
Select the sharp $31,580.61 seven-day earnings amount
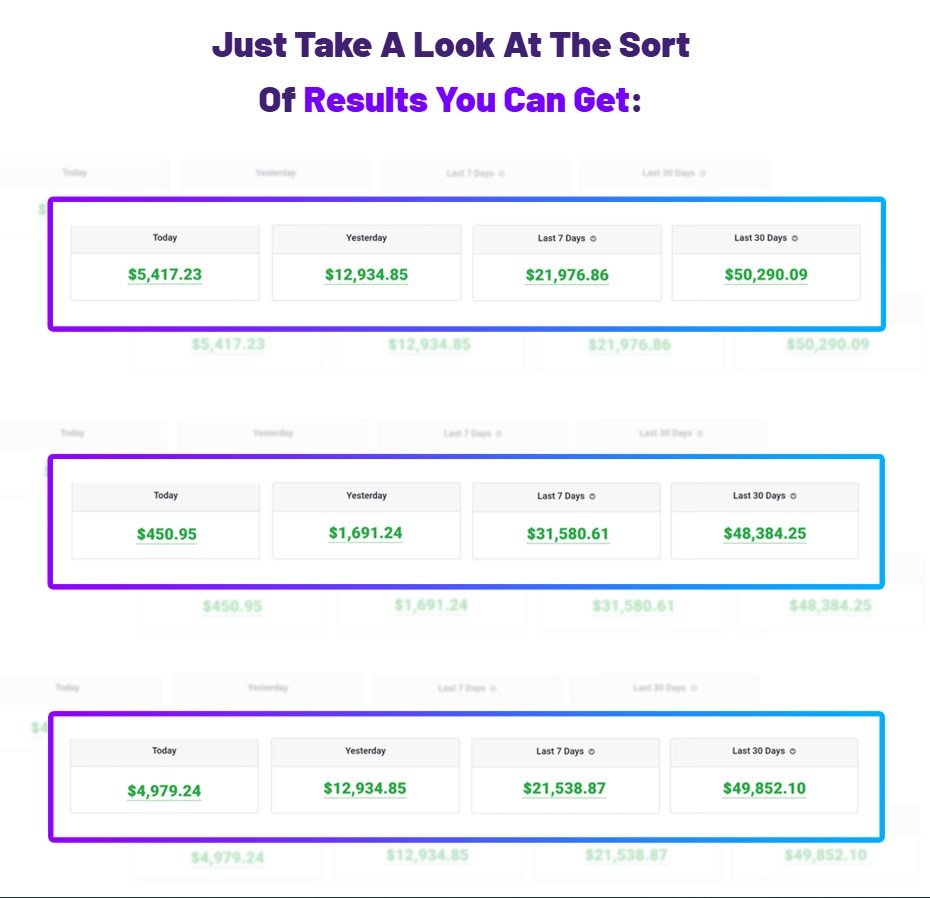click(x=568, y=534)
